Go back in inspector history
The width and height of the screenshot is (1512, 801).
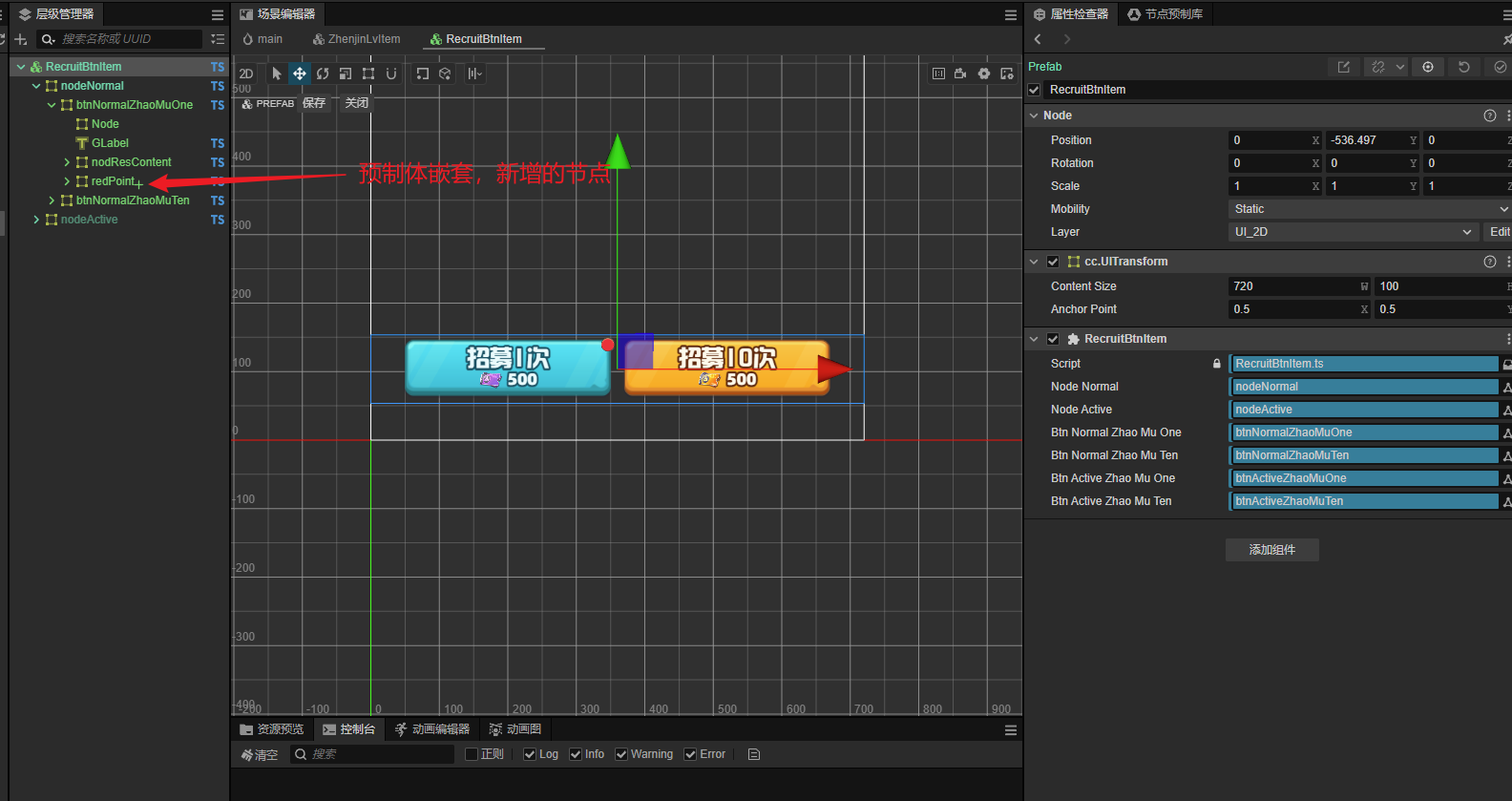[x=1039, y=39]
